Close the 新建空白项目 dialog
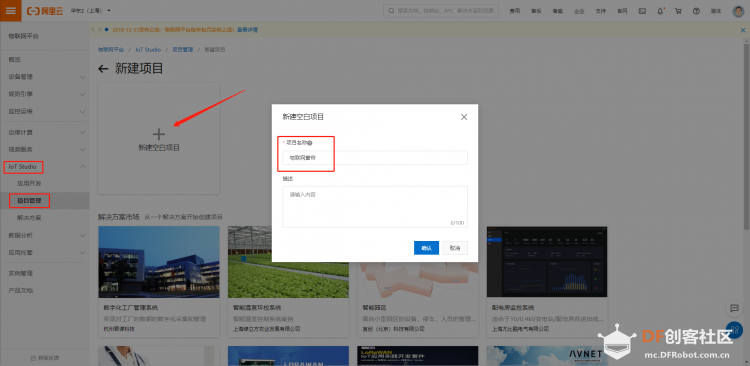750x366 pixels. (463, 117)
